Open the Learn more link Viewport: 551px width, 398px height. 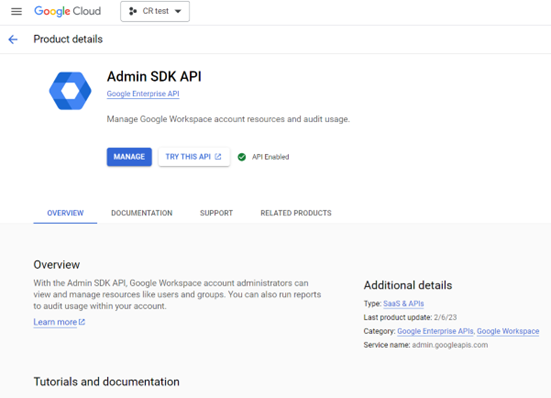click(x=55, y=322)
